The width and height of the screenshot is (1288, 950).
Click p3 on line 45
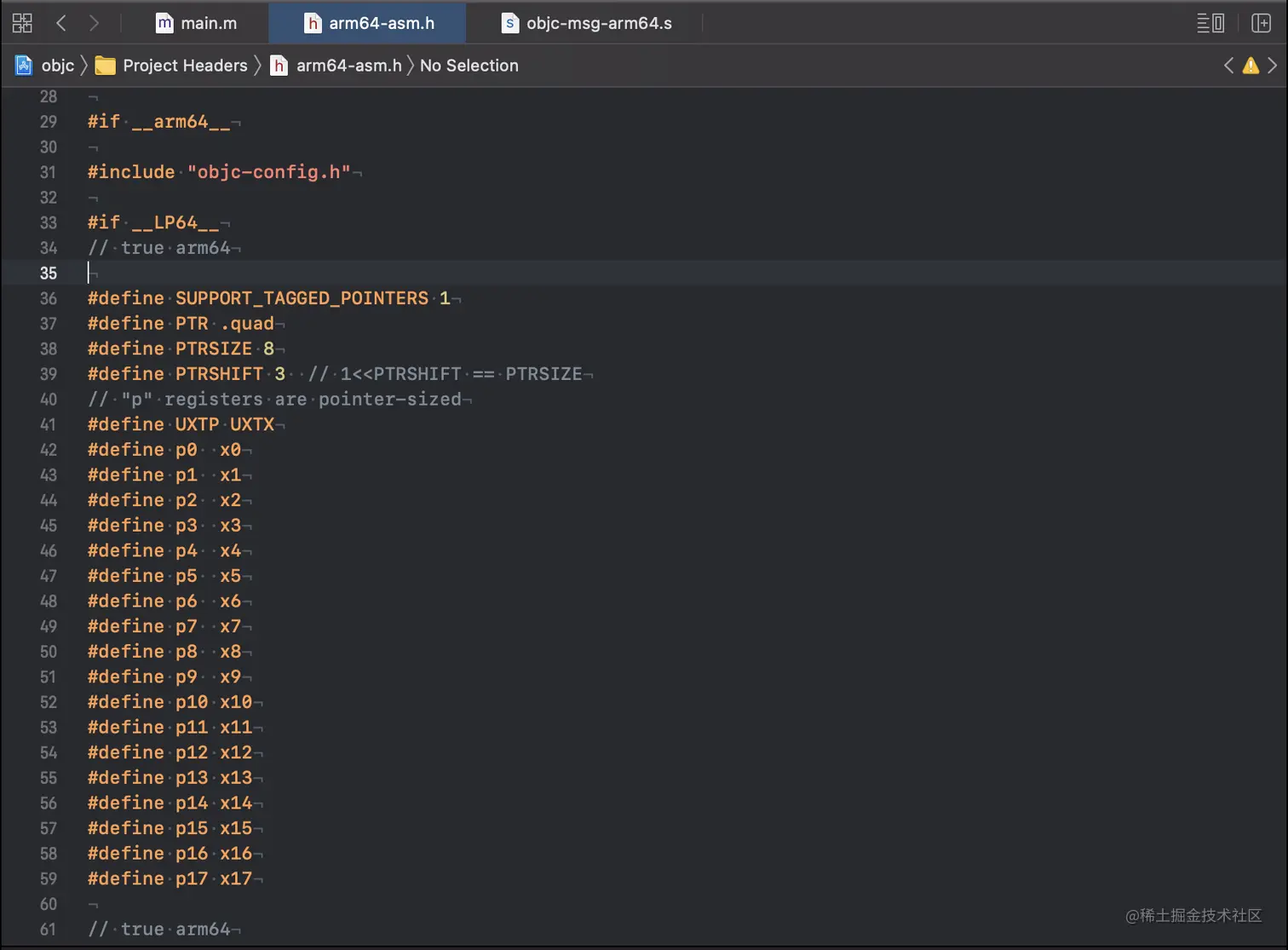click(x=187, y=526)
